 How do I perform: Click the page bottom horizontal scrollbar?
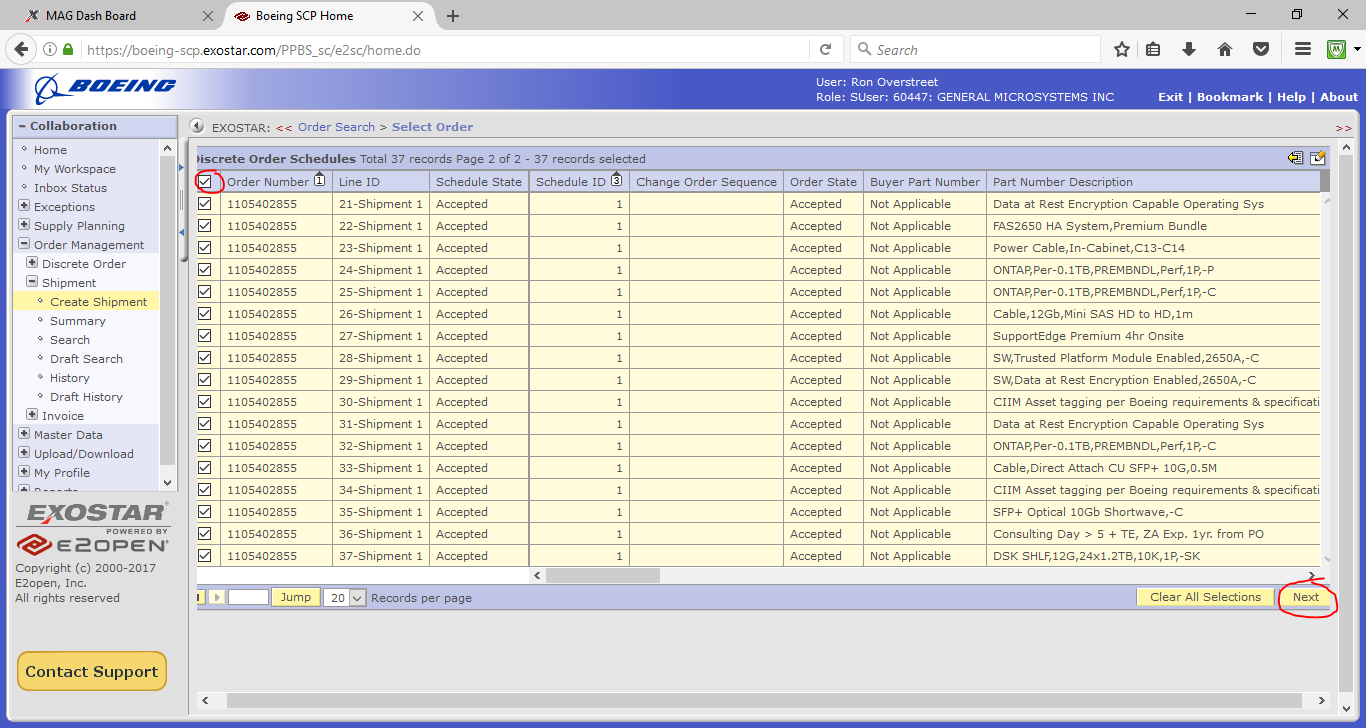[762, 701]
